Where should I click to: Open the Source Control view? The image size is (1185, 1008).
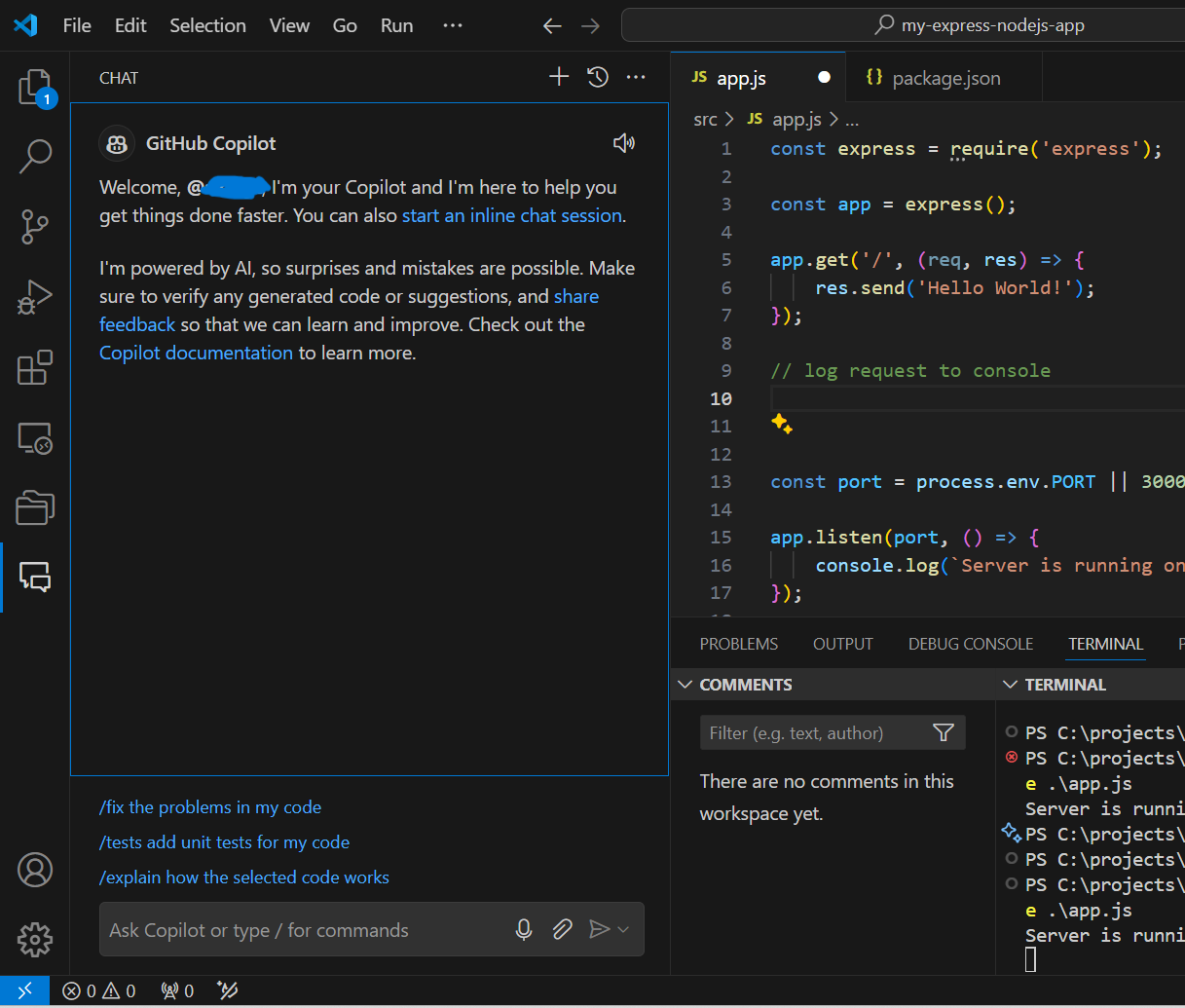point(35,226)
